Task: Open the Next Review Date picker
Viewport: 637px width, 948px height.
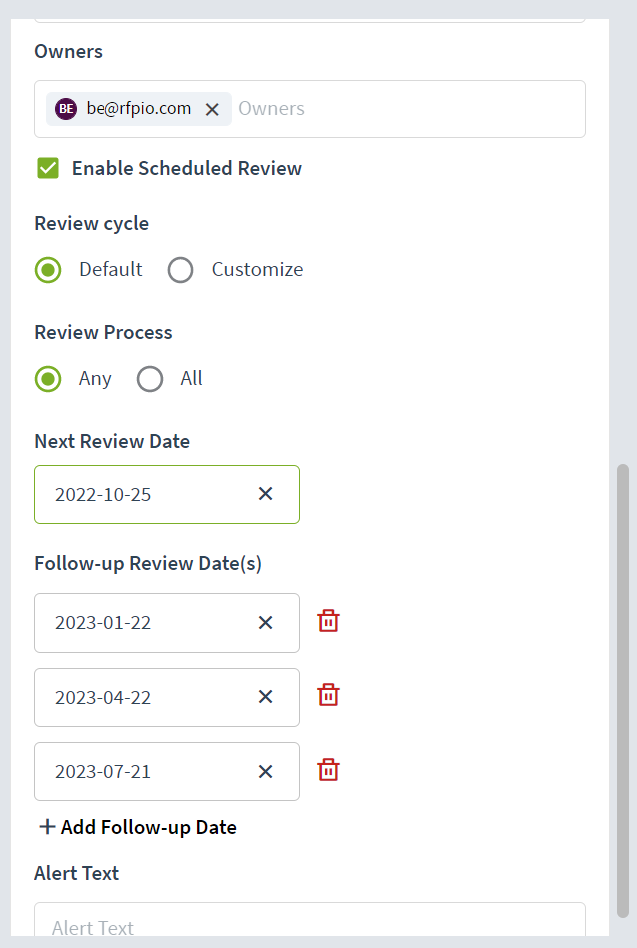Action: click(145, 495)
